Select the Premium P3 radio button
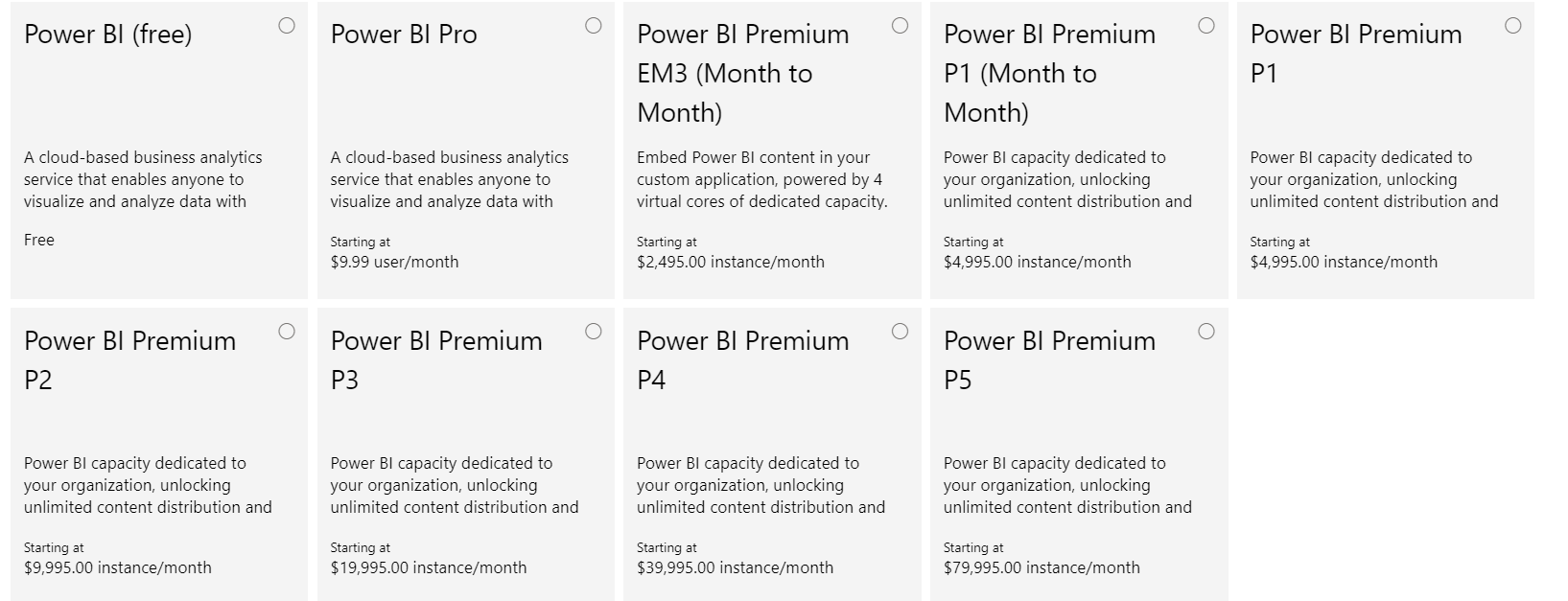This screenshot has width=1568, height=601. (x=593, y=333)
